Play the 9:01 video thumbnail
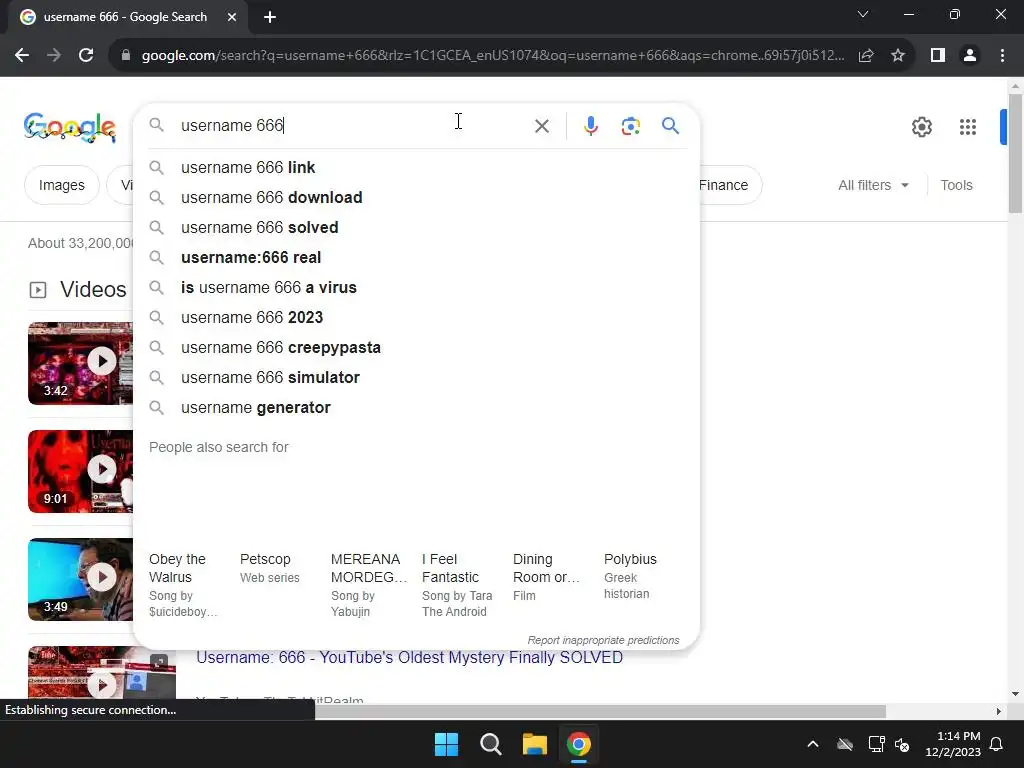This screenshot has height=768, width=1024. [80, 472]
